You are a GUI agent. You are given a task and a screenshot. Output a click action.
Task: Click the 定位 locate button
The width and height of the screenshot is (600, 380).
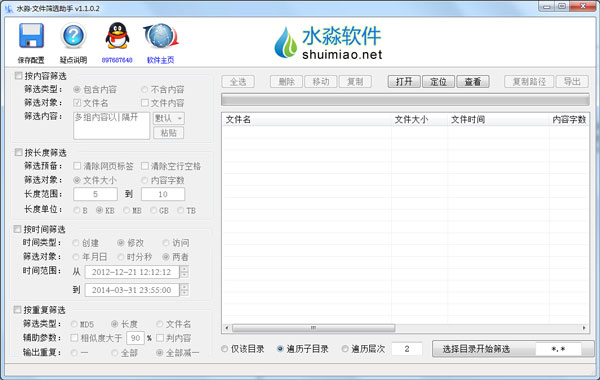[x=439, y=82]
